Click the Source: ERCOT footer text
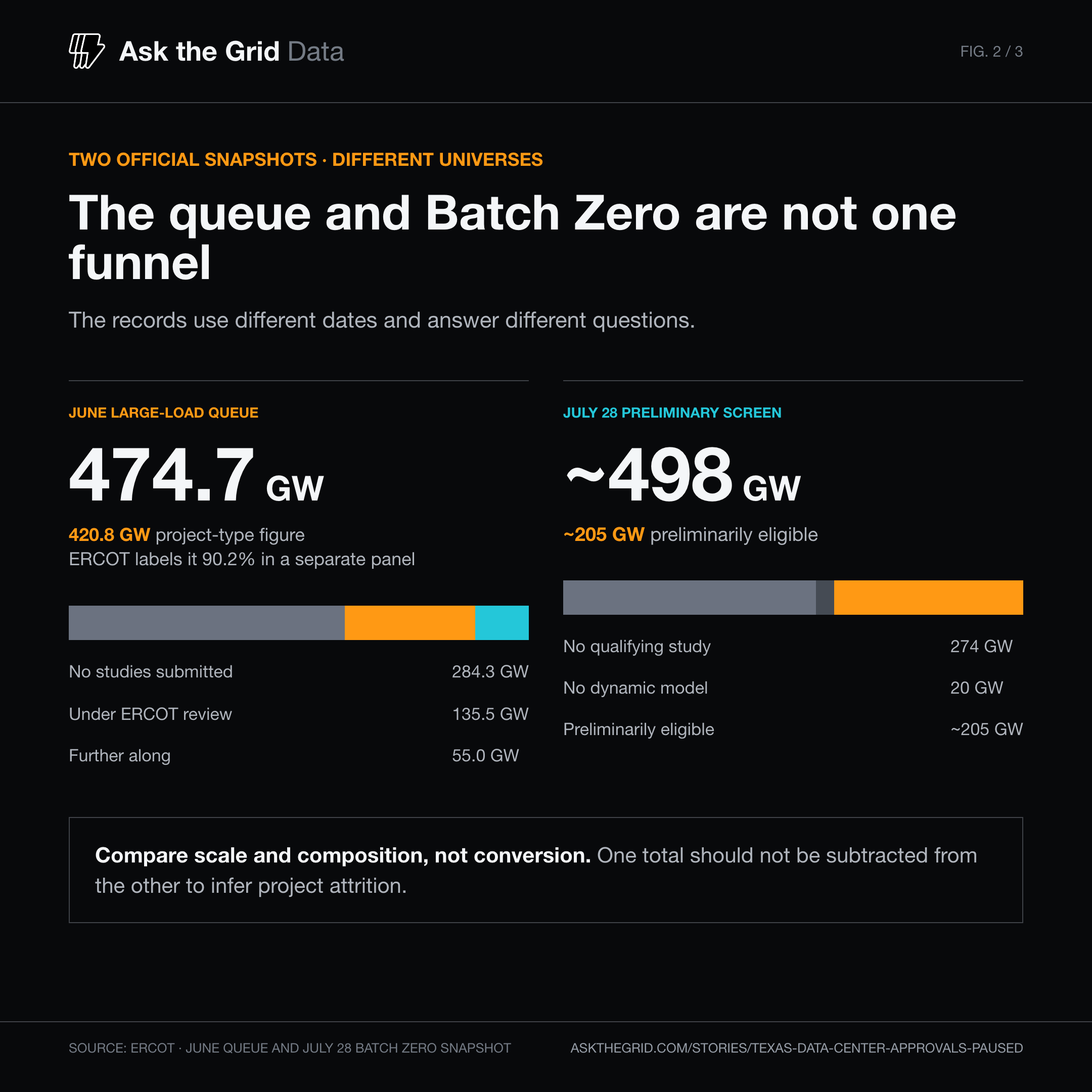Image resolution: width=1092 pixels, height=1092 pixels. (289, 1048)
